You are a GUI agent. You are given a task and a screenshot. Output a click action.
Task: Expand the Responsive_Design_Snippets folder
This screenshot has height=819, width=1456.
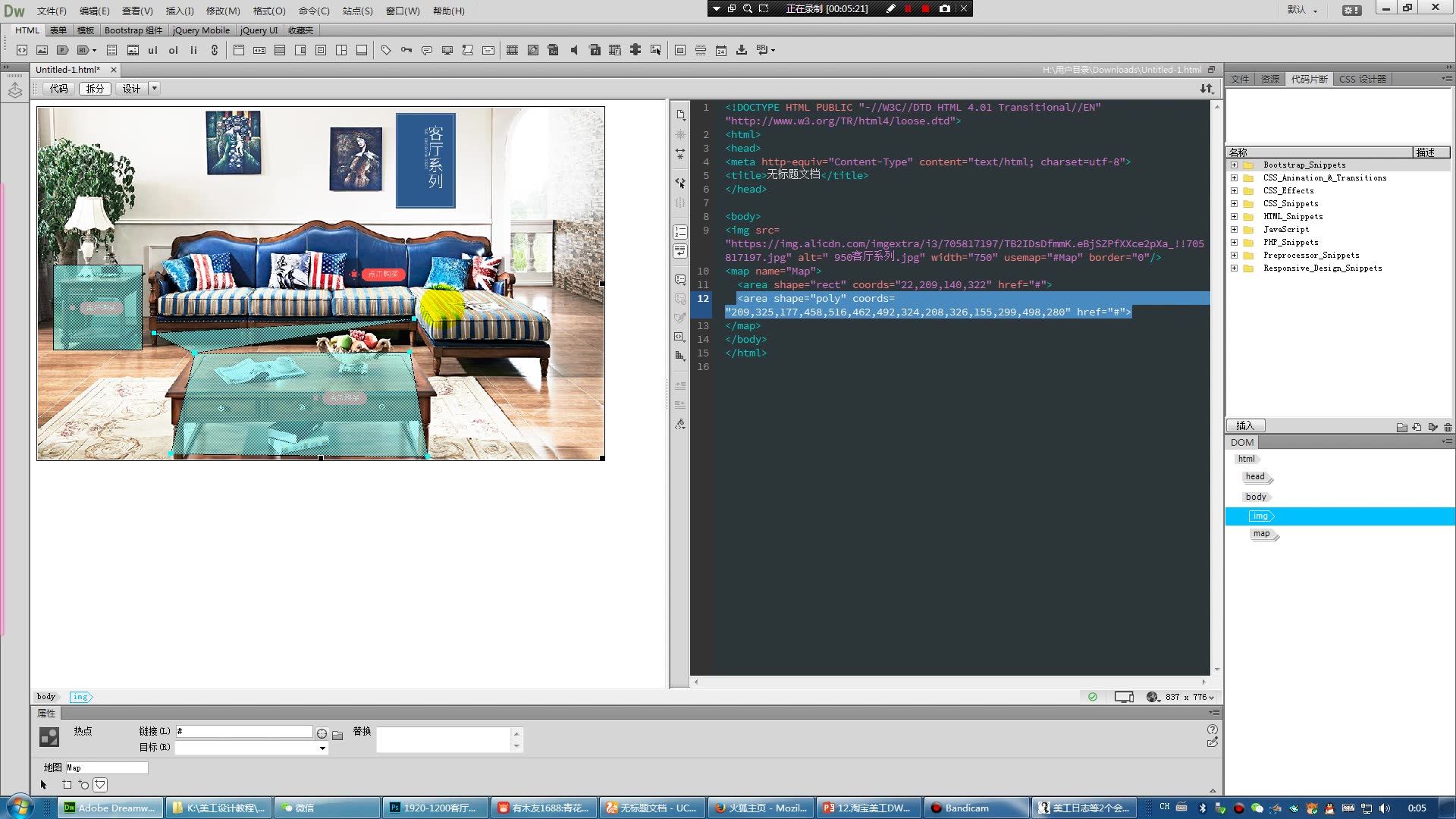point(1234,268)
